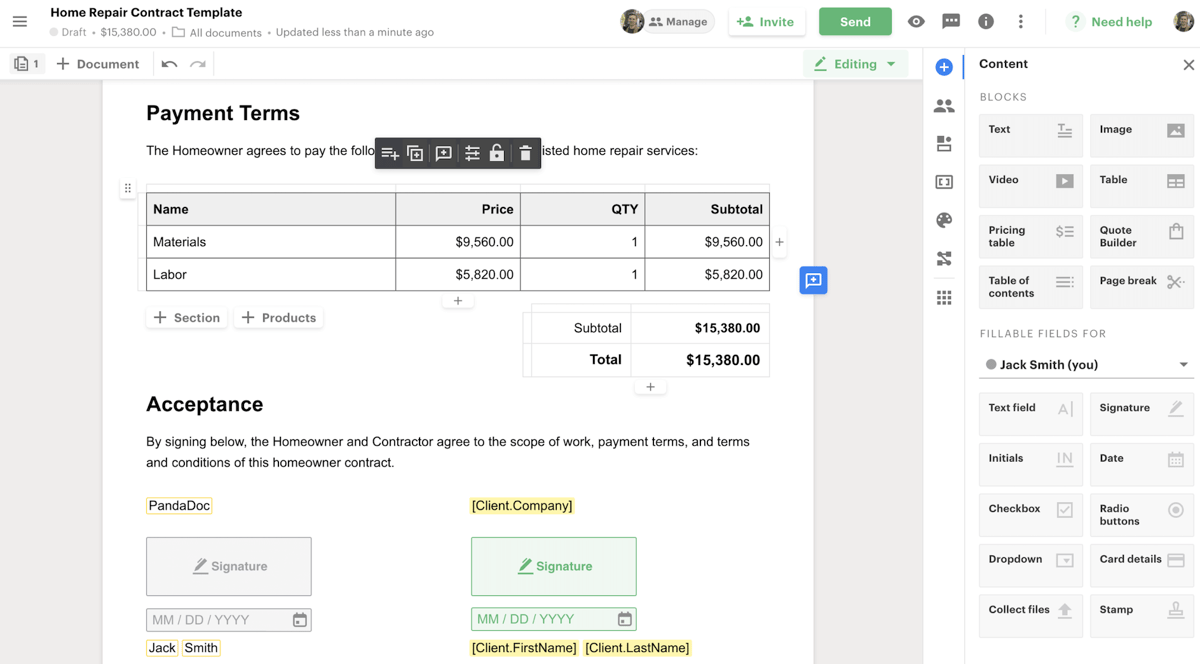This screenshot has width=1200, height=664.
Task: Click the green client date field
Action: click(554, 620)
